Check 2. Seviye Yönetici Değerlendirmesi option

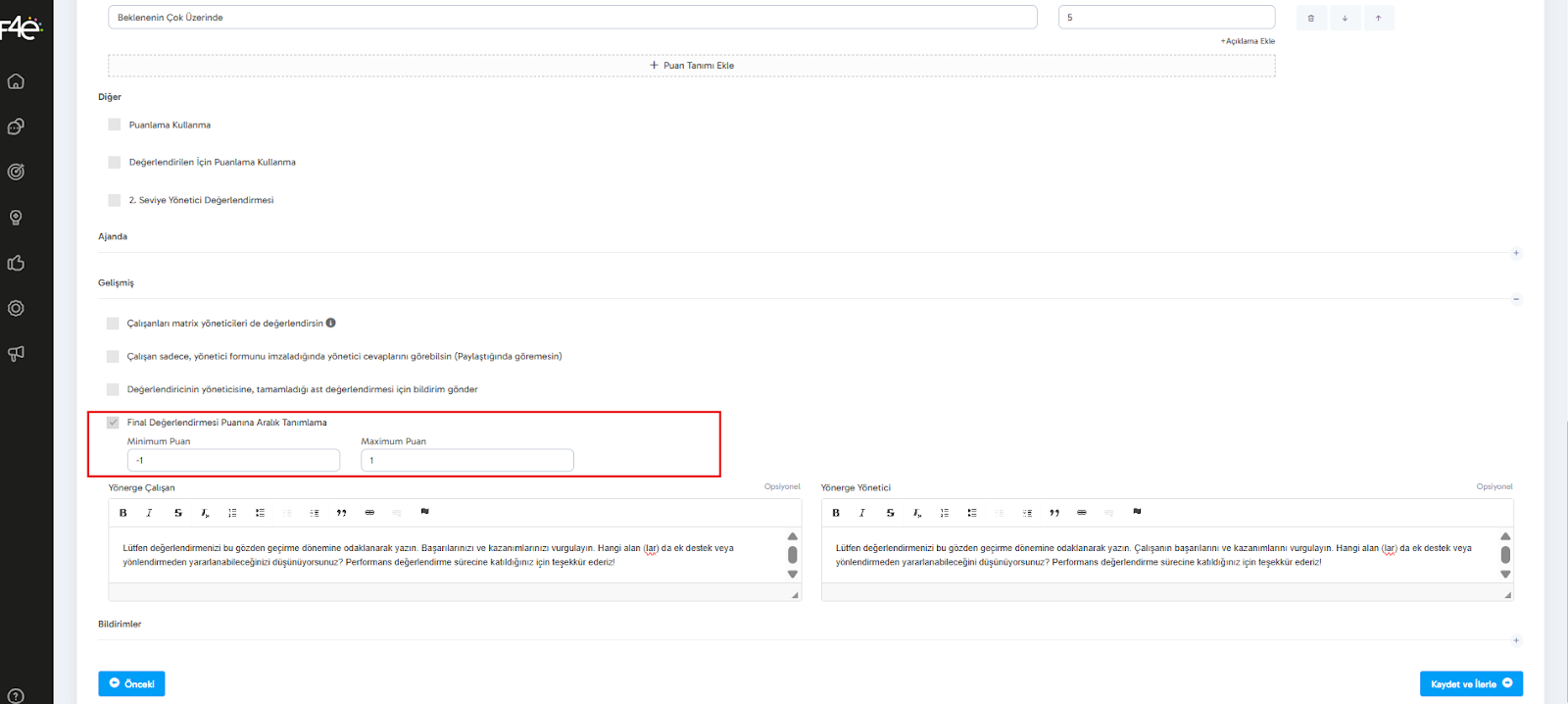[115, 200]
